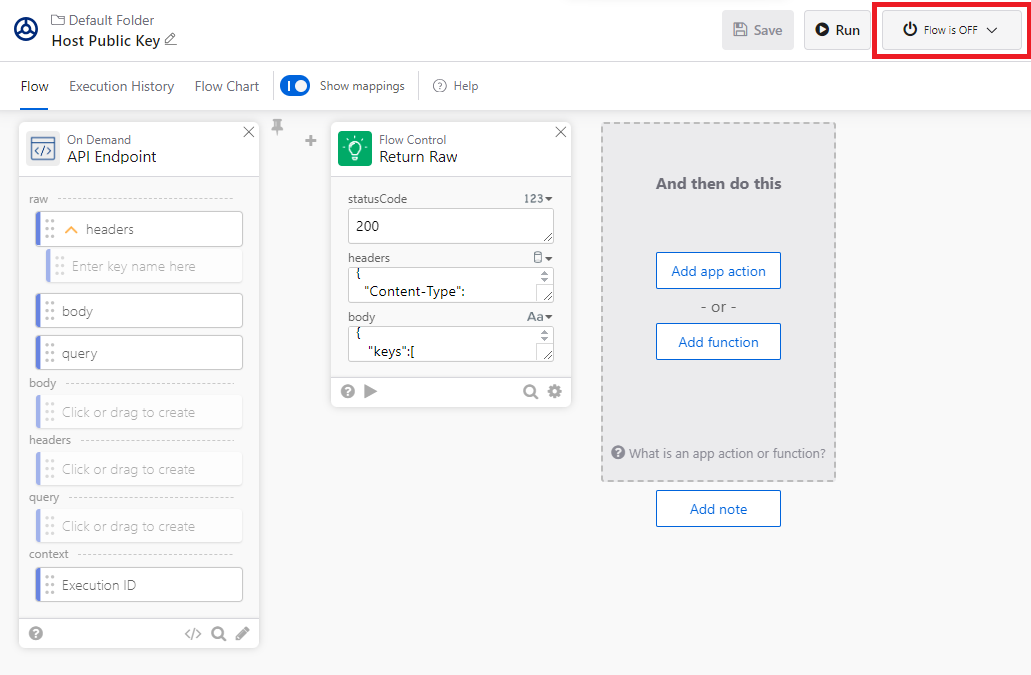Screen dimensions: 1031x675
Task: Click the Enter key name here field
Action: [x=145, y=266]
